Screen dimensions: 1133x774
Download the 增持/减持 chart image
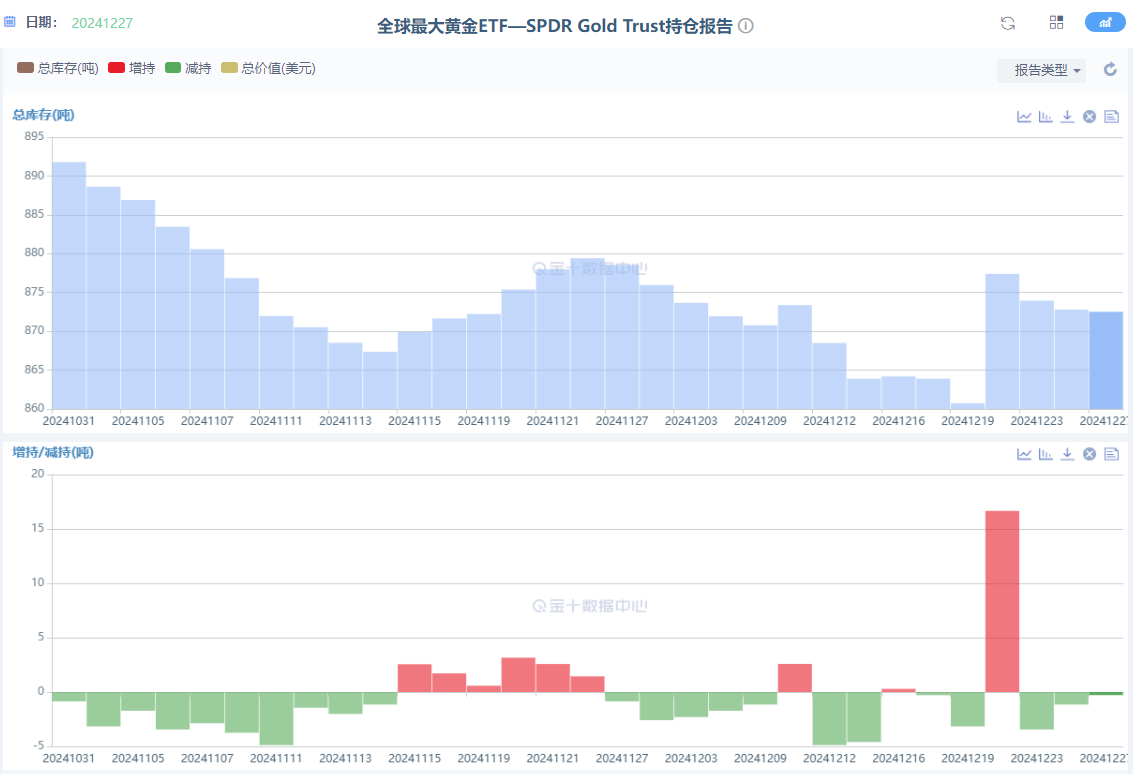pyautogui.click(x=1067, y=453)
